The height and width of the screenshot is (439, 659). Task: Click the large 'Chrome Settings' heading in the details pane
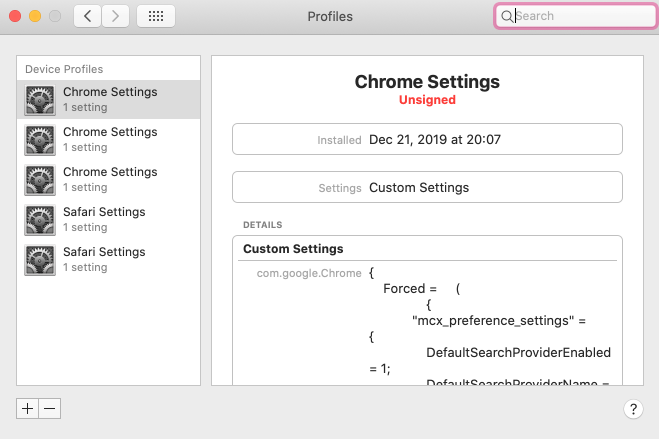coord(427,81)
